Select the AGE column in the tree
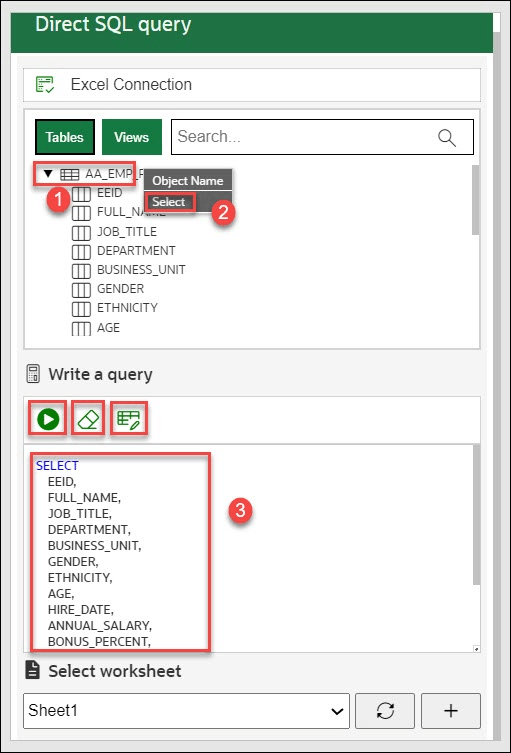This screenshot has width=511, height=753. 109,328
